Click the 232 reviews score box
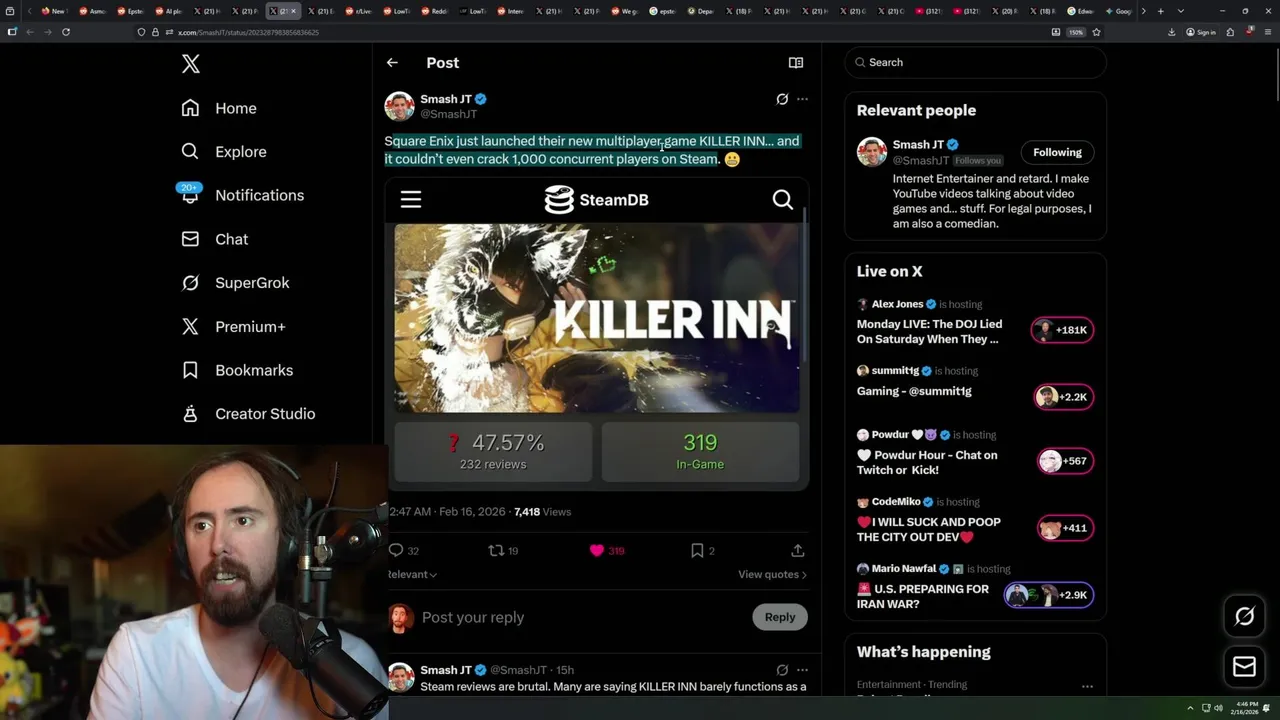1280x720 pixels. (493, 452)
